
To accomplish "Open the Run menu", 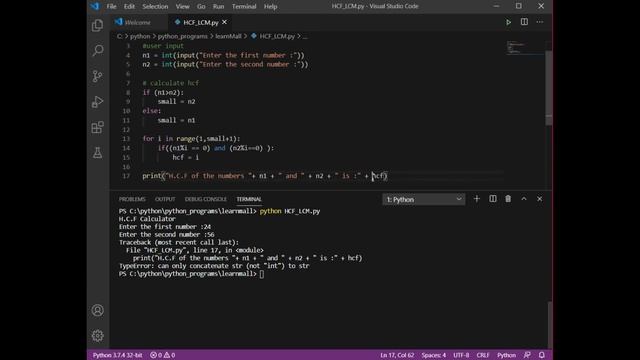I will 218,7.
